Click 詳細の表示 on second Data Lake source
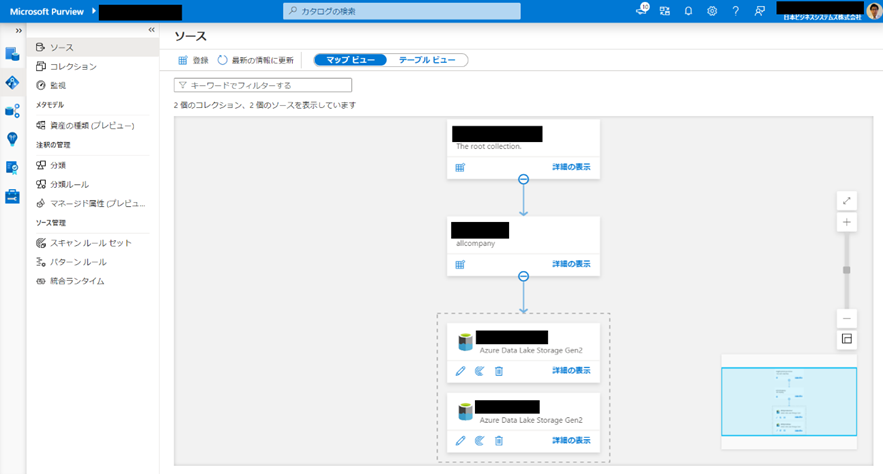883x474 pixels. pyautogui.click(x=571, y=440)
